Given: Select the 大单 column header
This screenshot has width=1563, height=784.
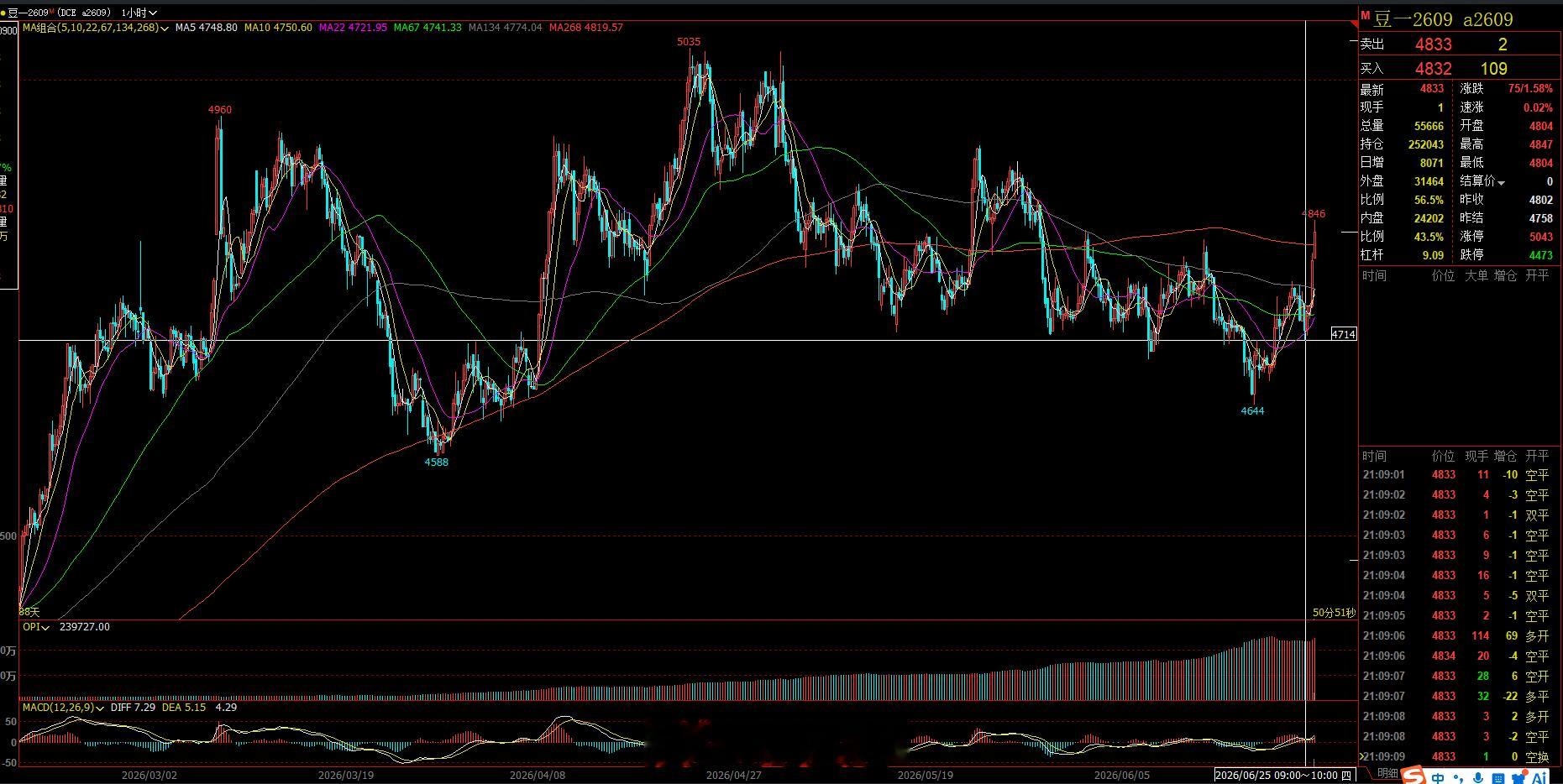Looking at the screenshot, I should (1476, 275).
